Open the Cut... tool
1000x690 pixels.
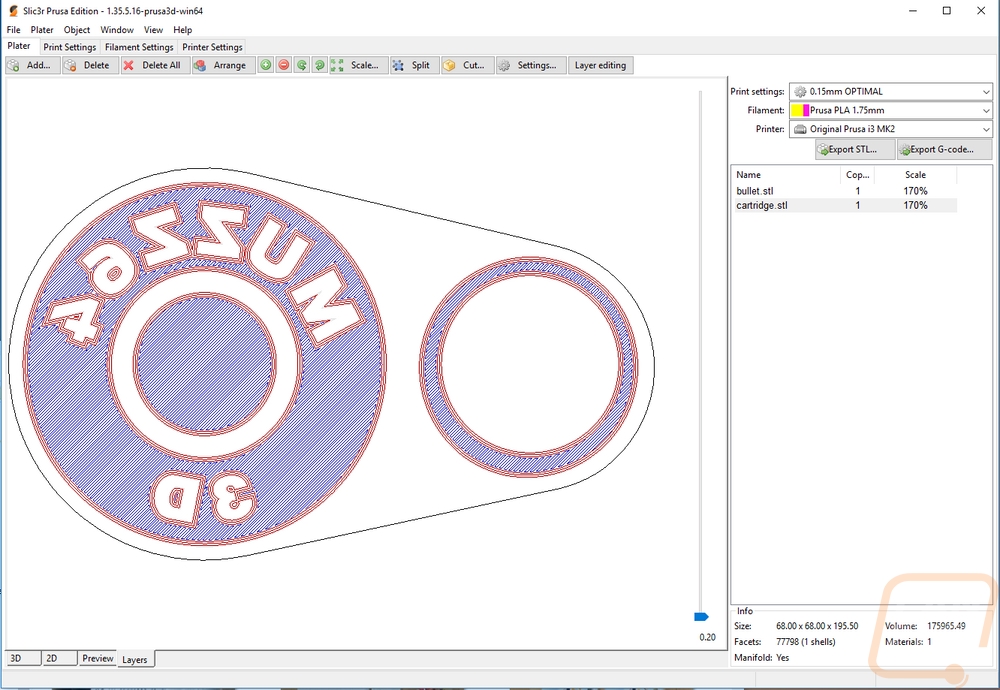(467, 65)
